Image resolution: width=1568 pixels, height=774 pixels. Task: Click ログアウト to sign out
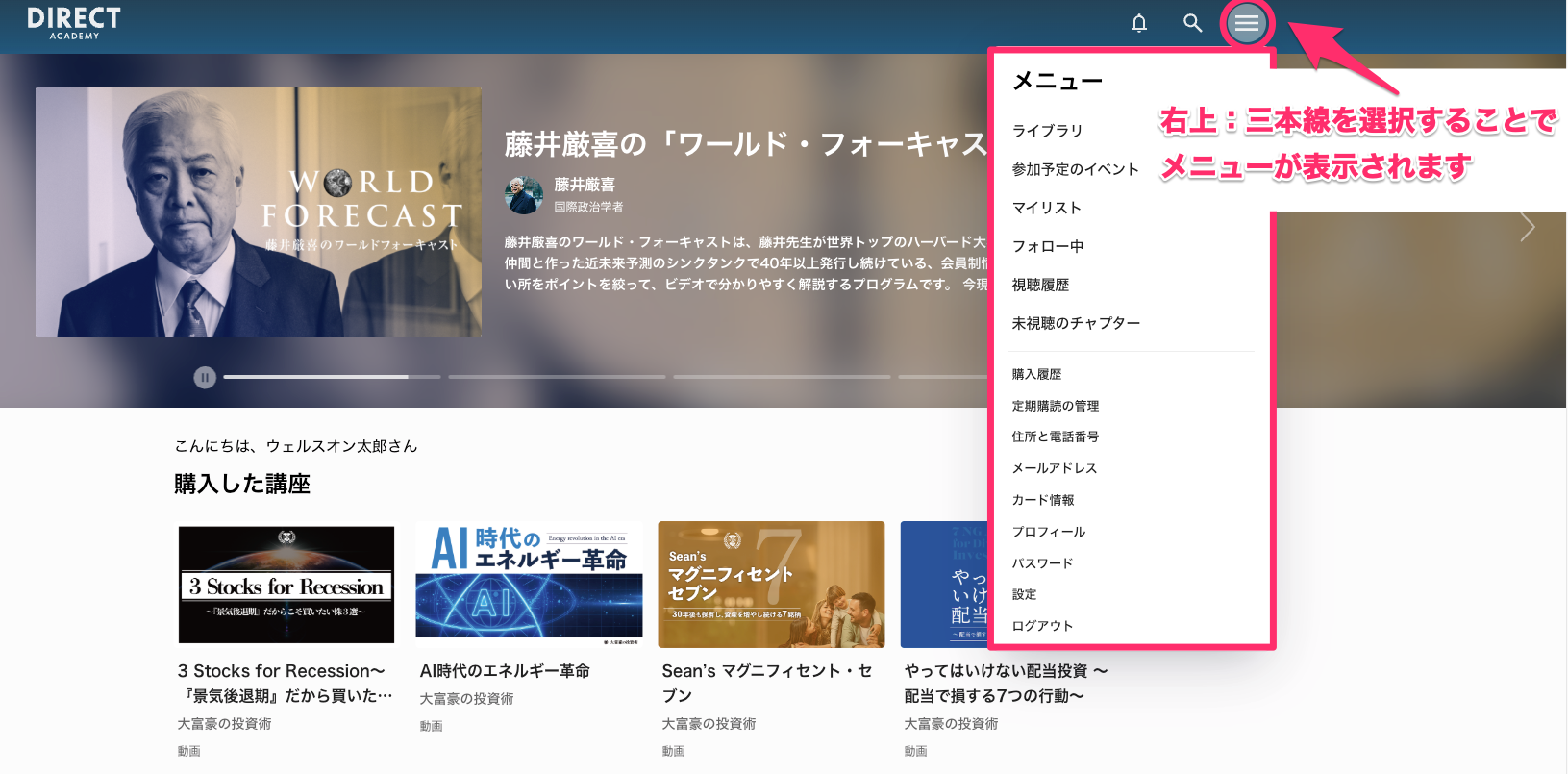pos(1042,626)
